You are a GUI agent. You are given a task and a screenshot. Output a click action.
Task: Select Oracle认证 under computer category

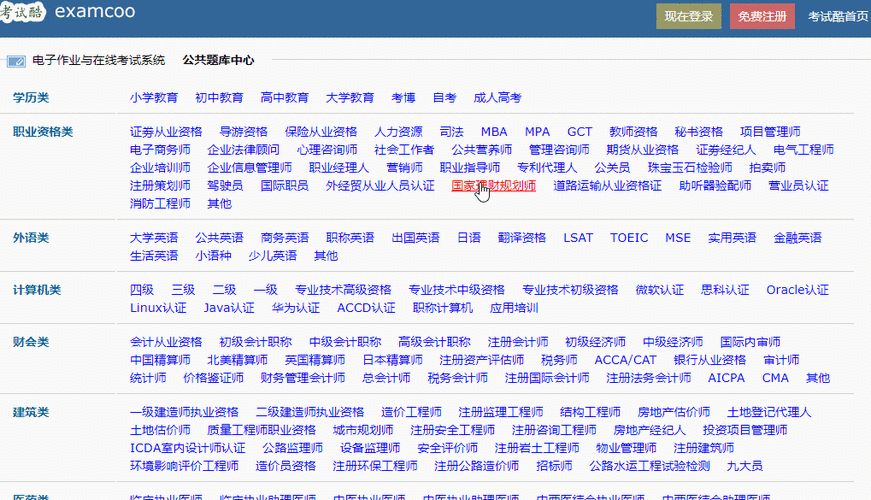(797, 290)
